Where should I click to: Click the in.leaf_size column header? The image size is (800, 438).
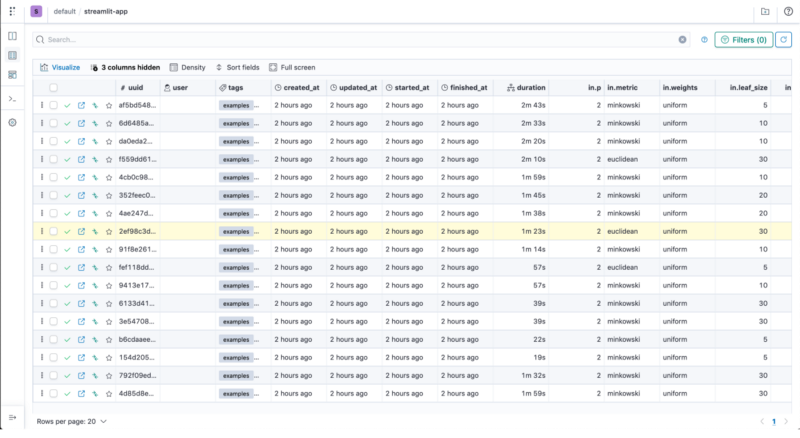[x=748, y=88]
